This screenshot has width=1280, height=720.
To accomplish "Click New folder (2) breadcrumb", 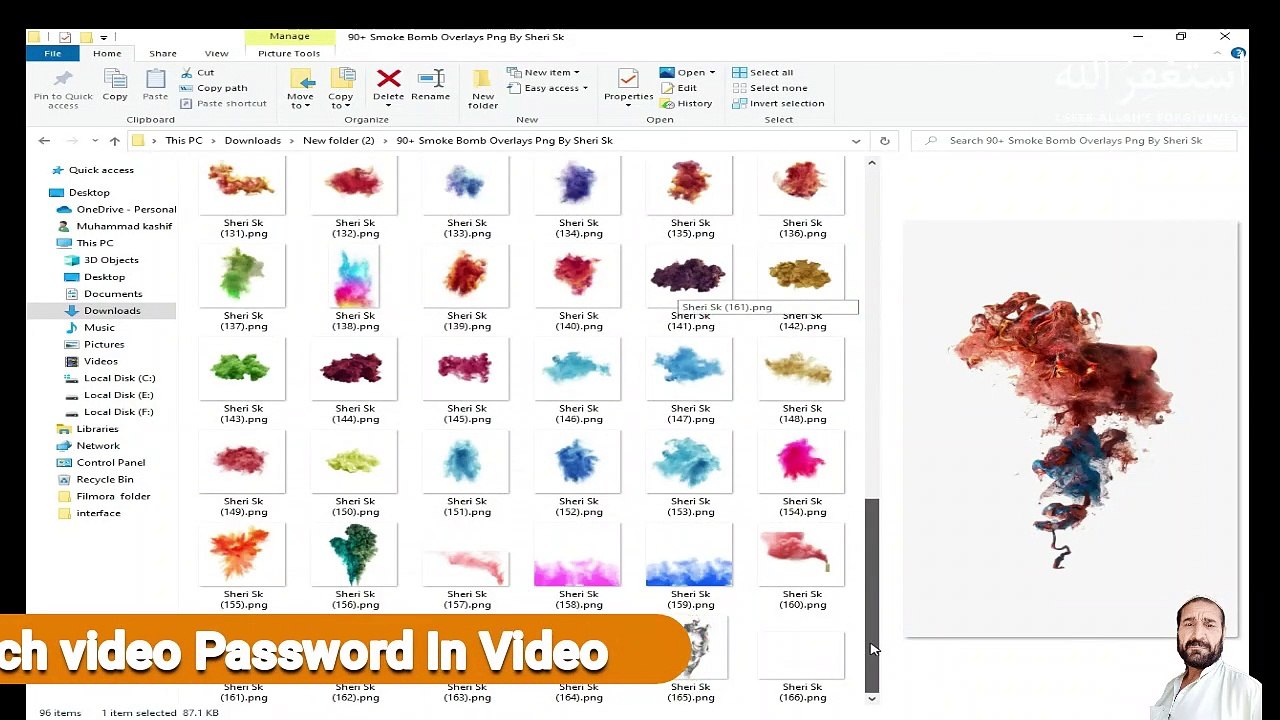I will 339,140.
